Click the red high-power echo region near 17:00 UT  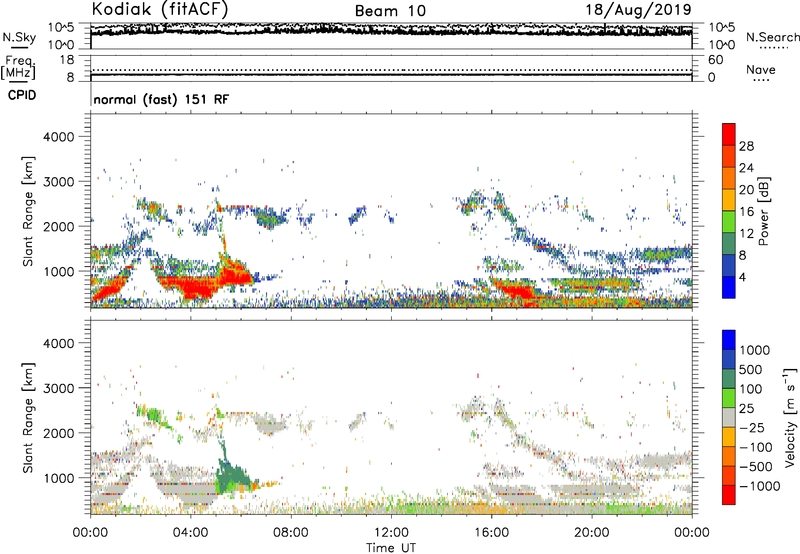click(515, 291)
